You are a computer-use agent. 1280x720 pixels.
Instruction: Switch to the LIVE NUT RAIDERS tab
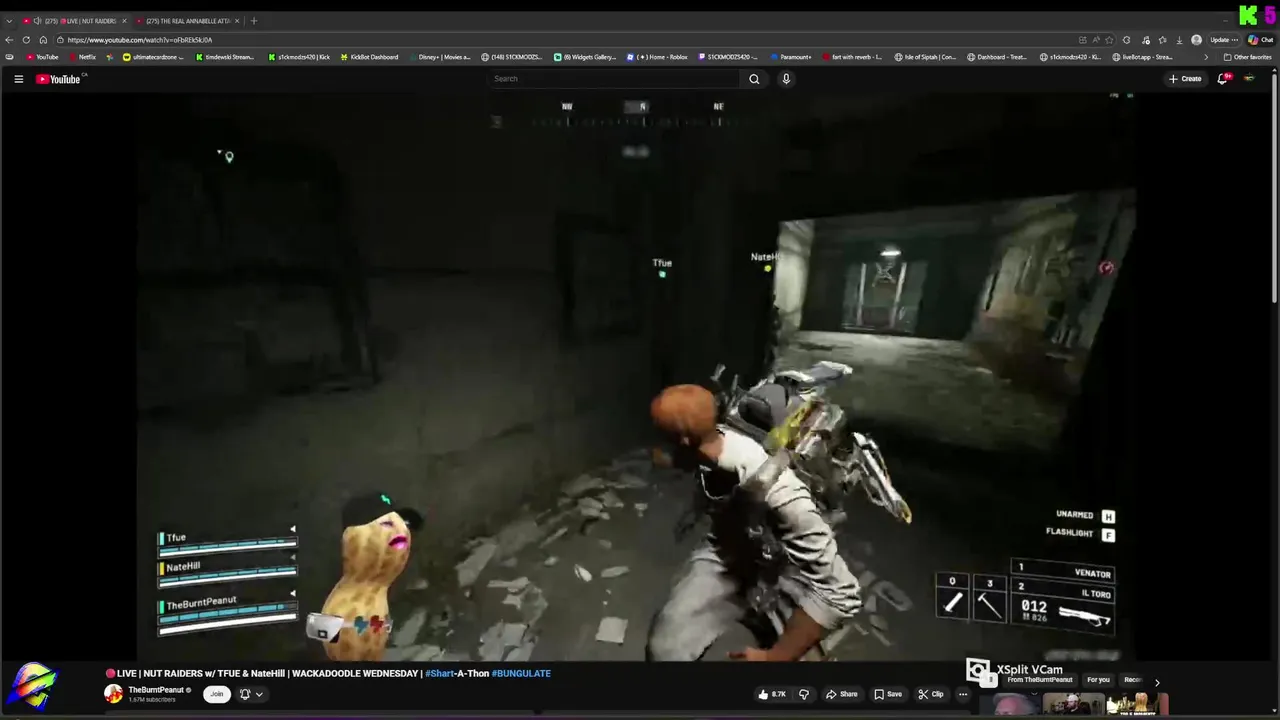[x=75, y=21]
